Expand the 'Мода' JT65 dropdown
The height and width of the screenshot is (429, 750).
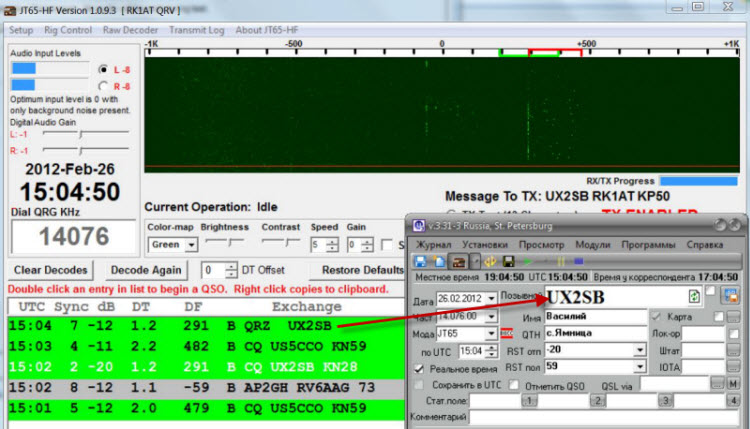coord(490,333)
